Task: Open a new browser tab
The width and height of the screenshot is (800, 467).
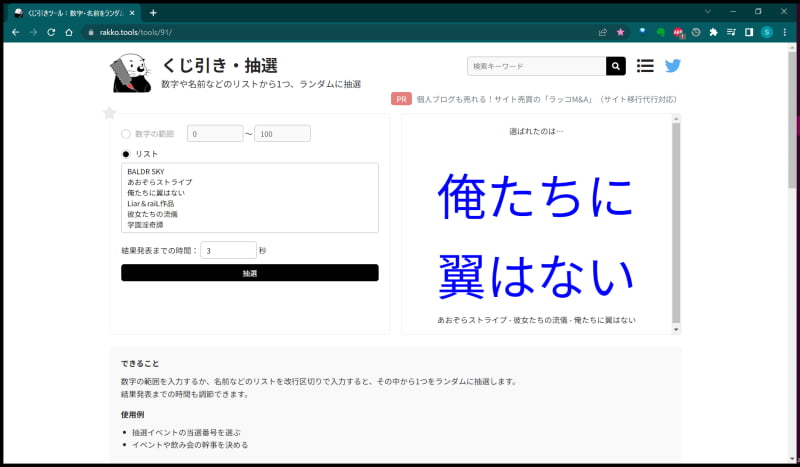Action: (x=153, y=13)
